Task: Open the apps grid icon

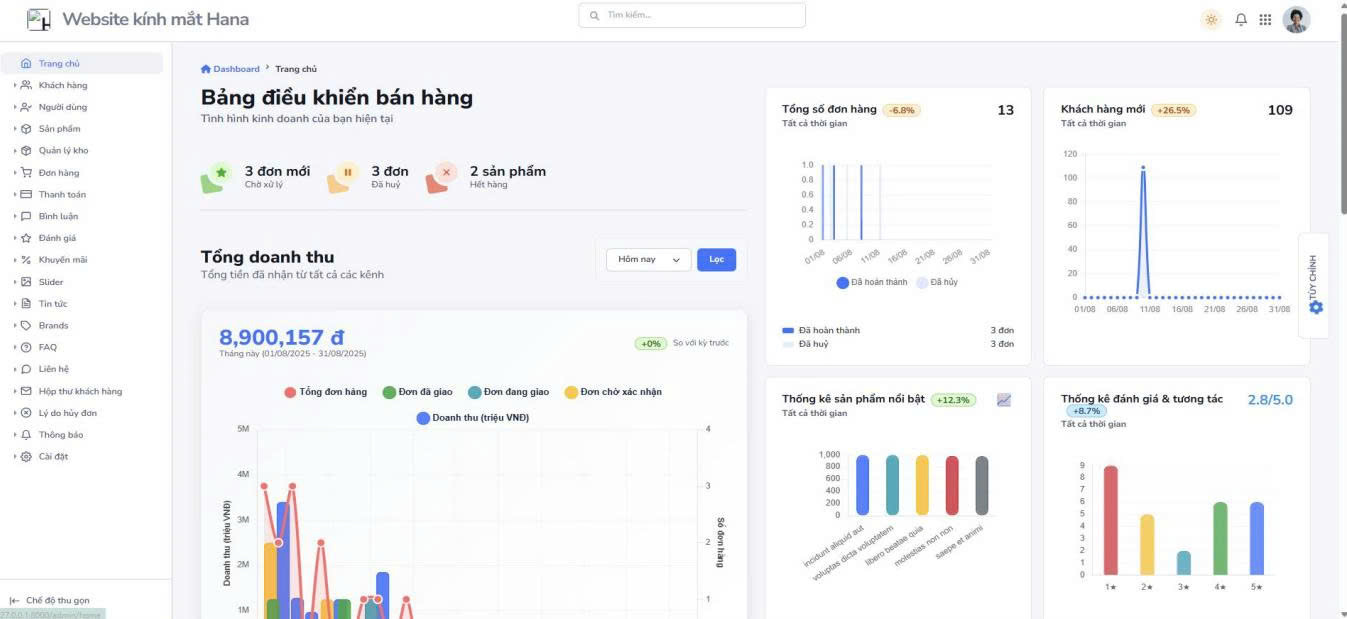Action: (x=1265, y=19)
